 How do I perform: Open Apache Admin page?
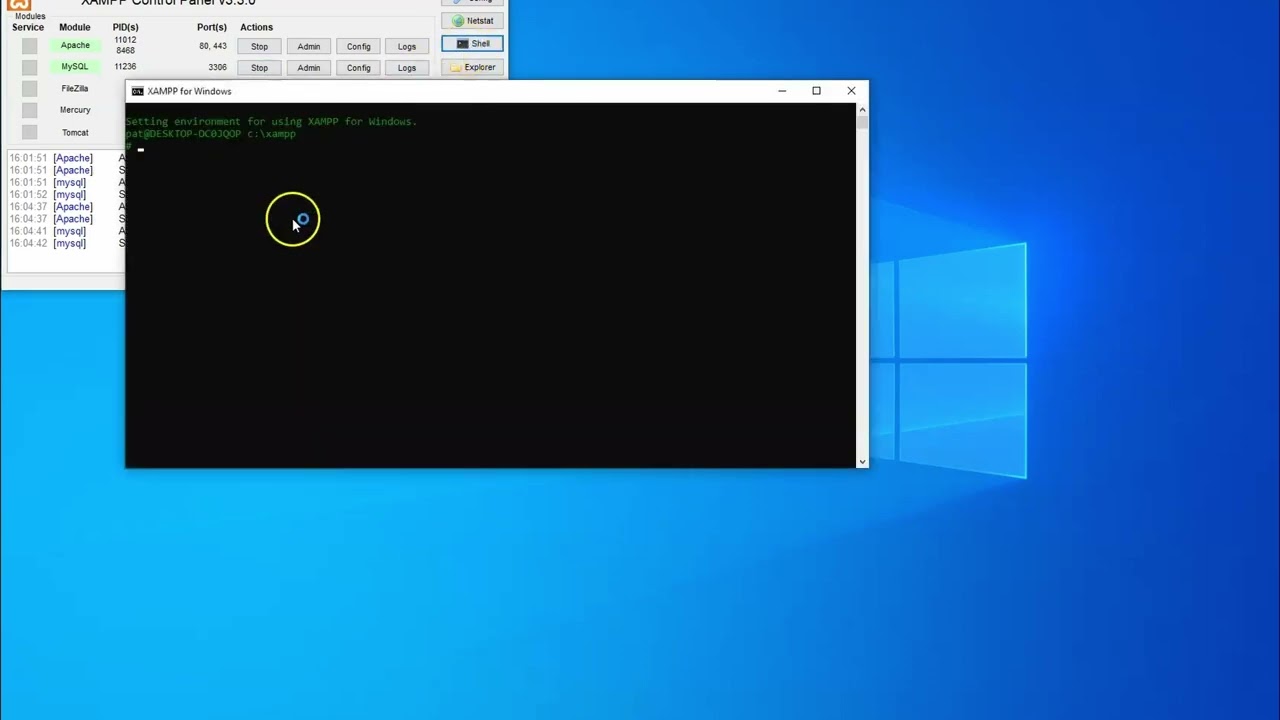(x=308, y=46)
